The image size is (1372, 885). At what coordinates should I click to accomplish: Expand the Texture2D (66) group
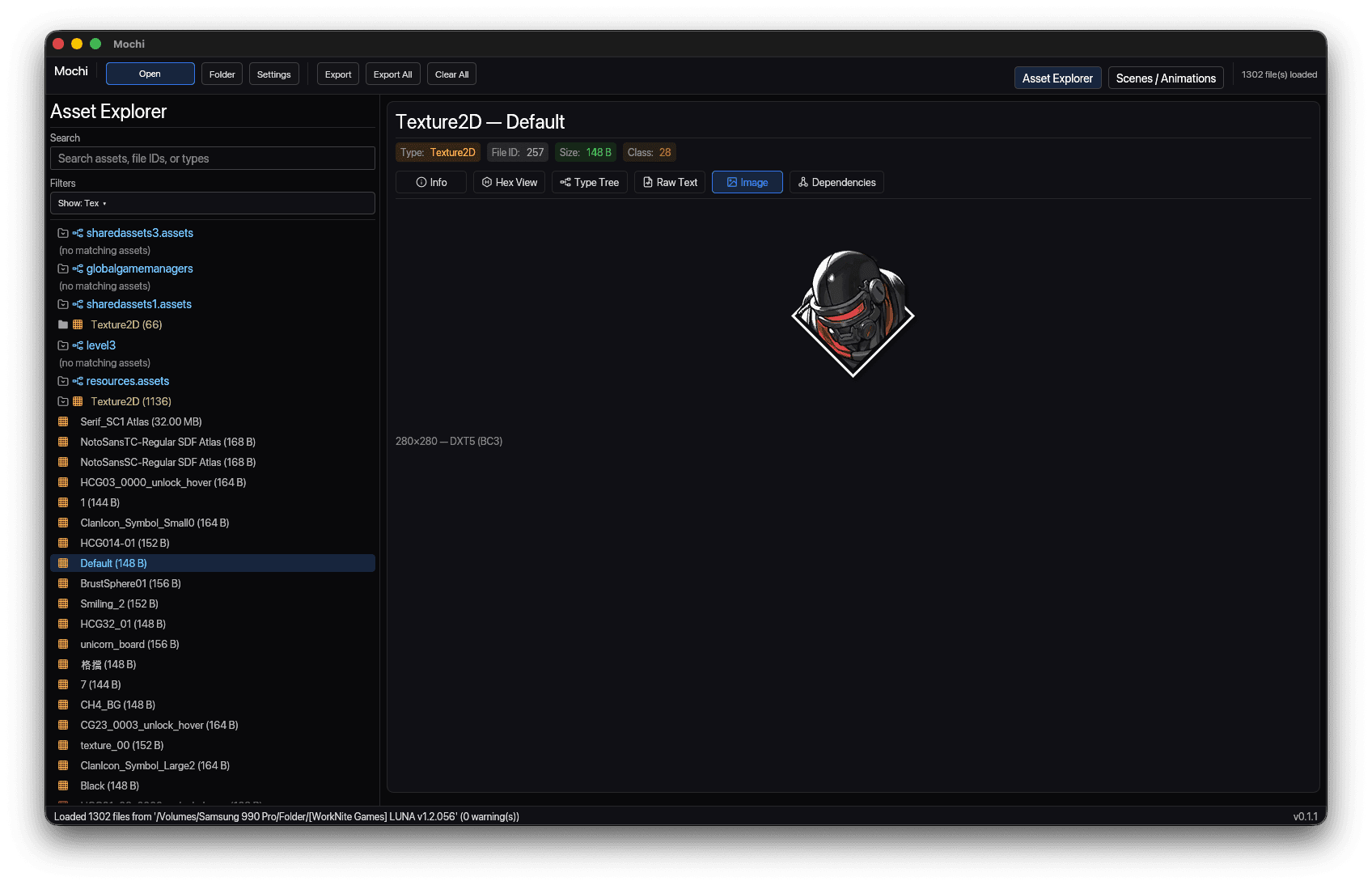pyautogui.click(x=63, y=324)
